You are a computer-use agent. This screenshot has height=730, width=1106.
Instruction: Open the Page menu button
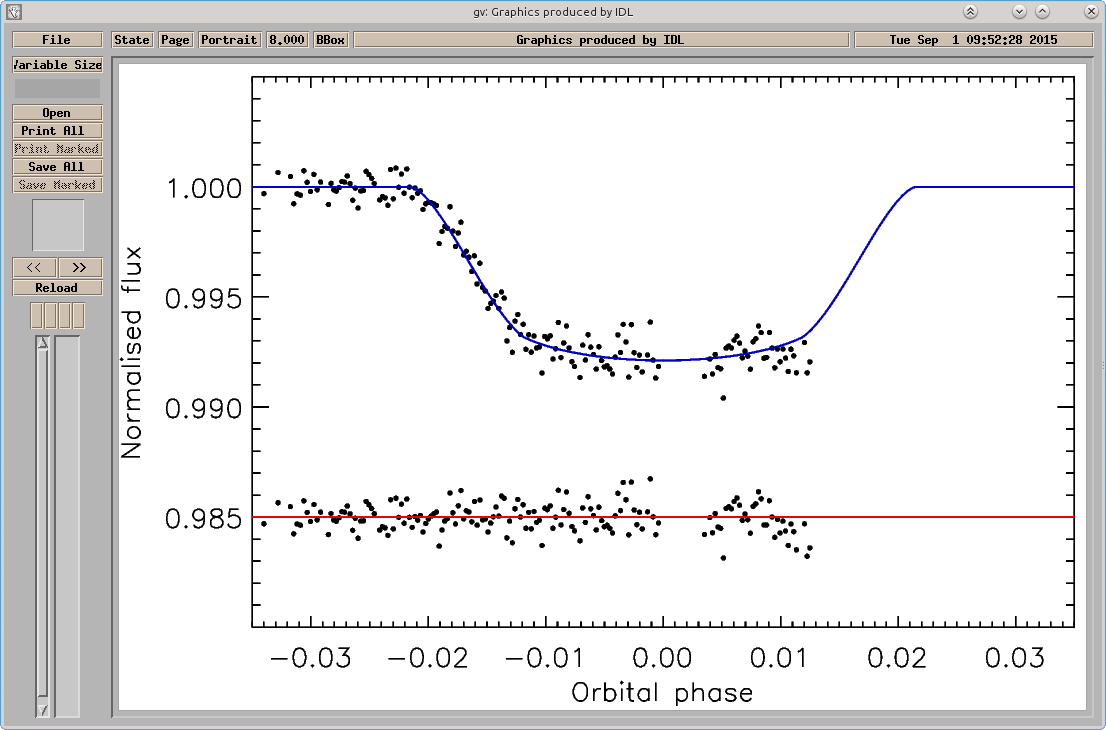point(175,39)
